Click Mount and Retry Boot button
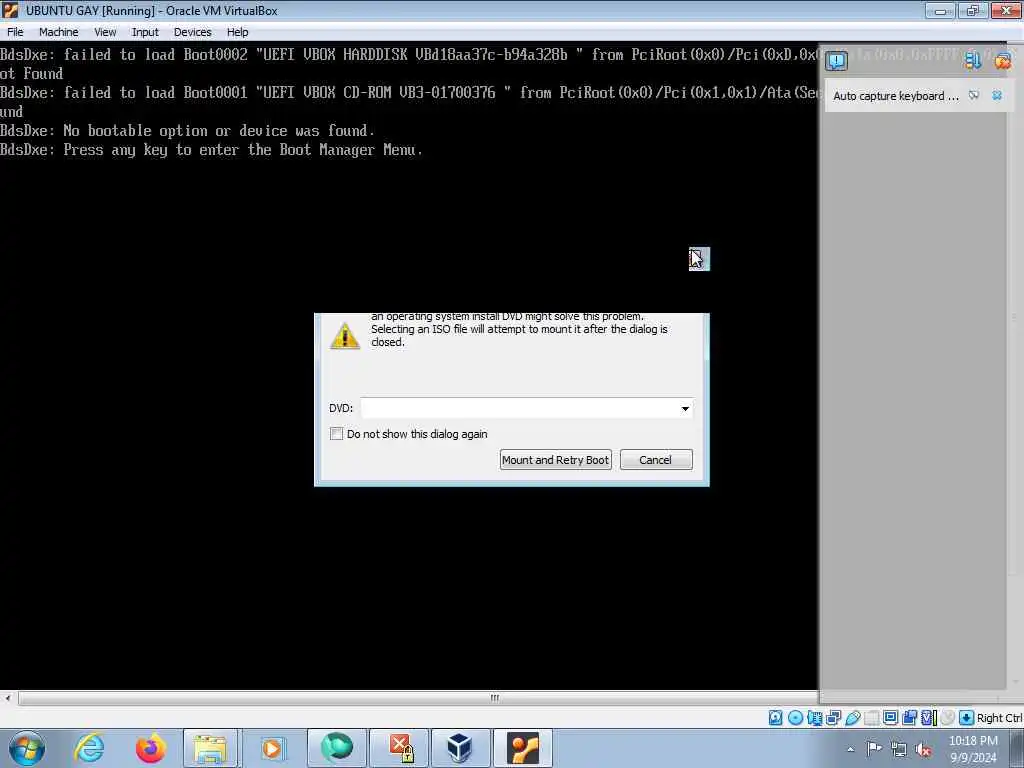 [555, 460]
